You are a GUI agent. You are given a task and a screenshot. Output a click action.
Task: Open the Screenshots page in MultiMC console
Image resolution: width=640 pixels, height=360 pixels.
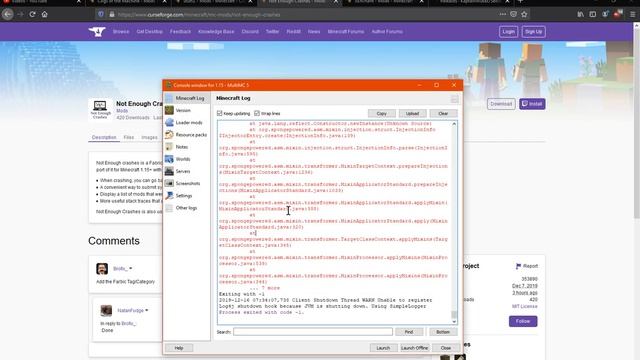tap(187, 184)
